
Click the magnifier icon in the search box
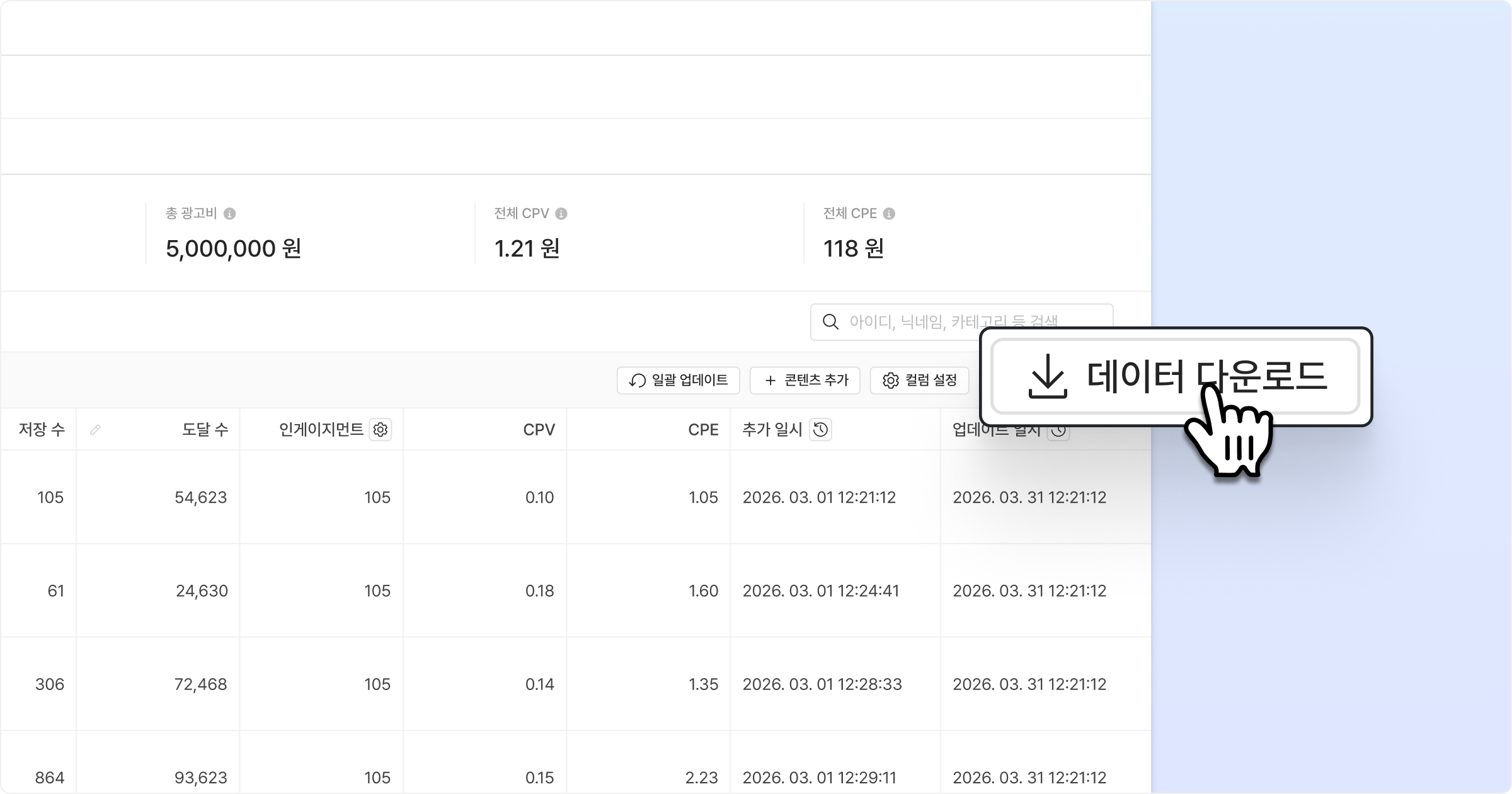(831, 322)
